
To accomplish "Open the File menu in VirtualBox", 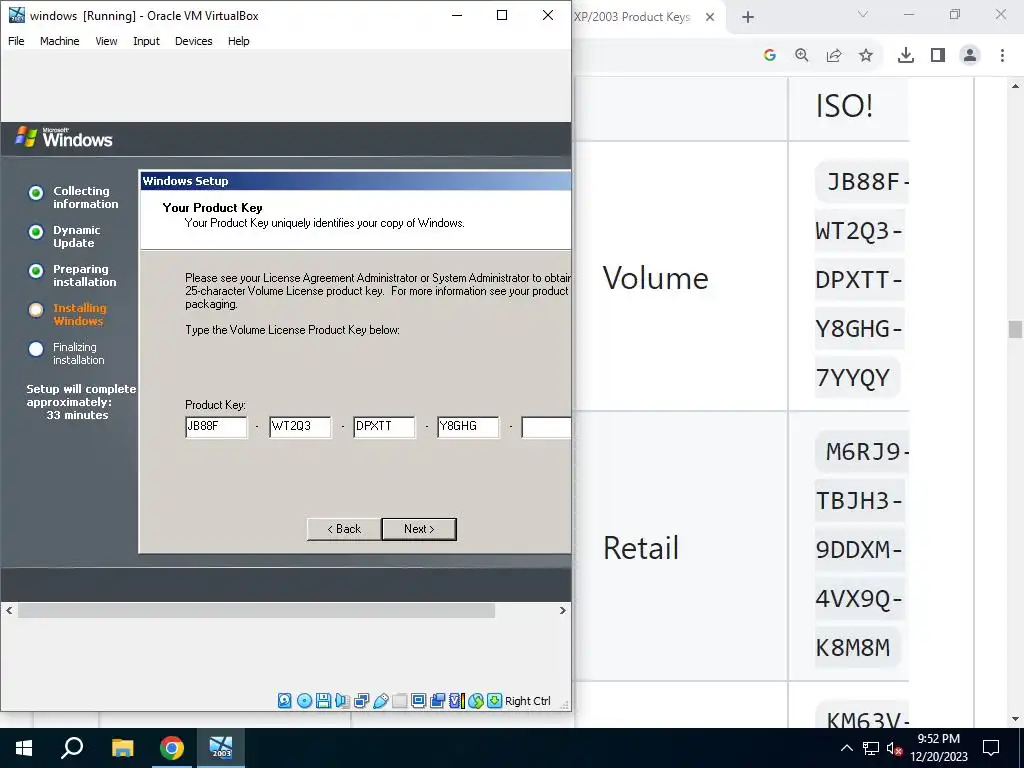I will click(16, 41).
